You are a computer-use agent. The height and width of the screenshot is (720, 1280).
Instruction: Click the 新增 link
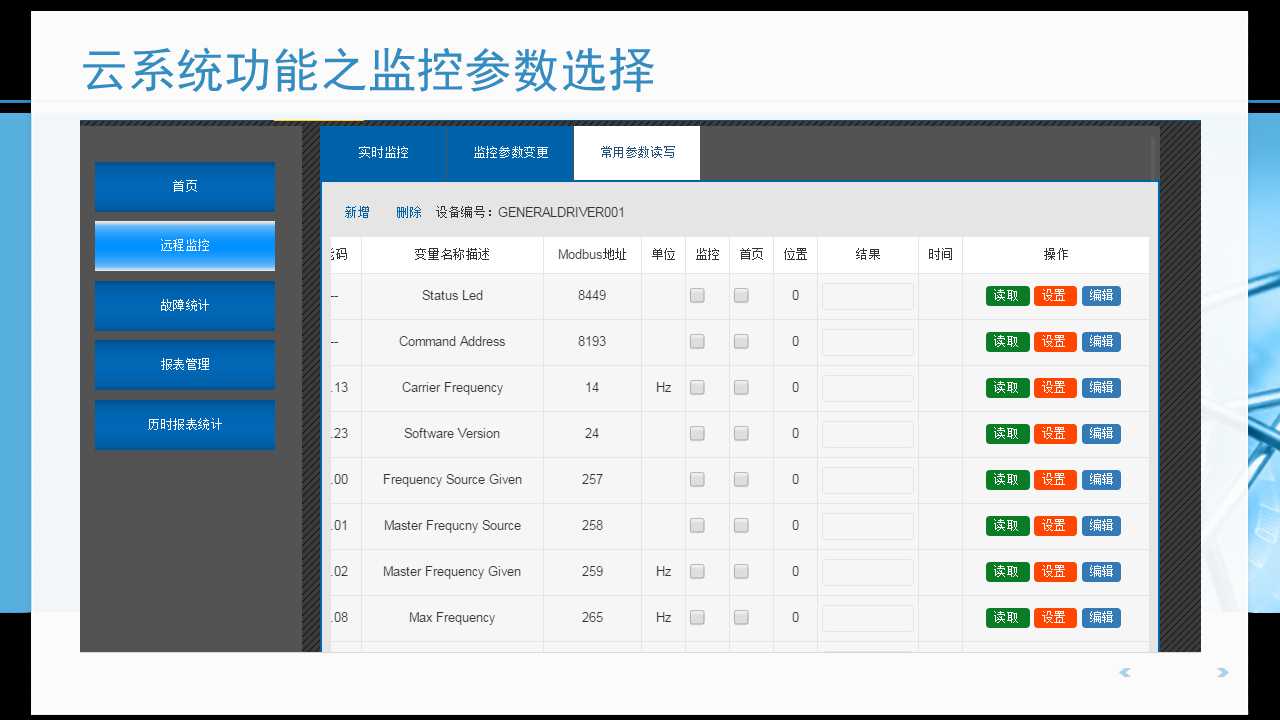click(x=357, y=212)
